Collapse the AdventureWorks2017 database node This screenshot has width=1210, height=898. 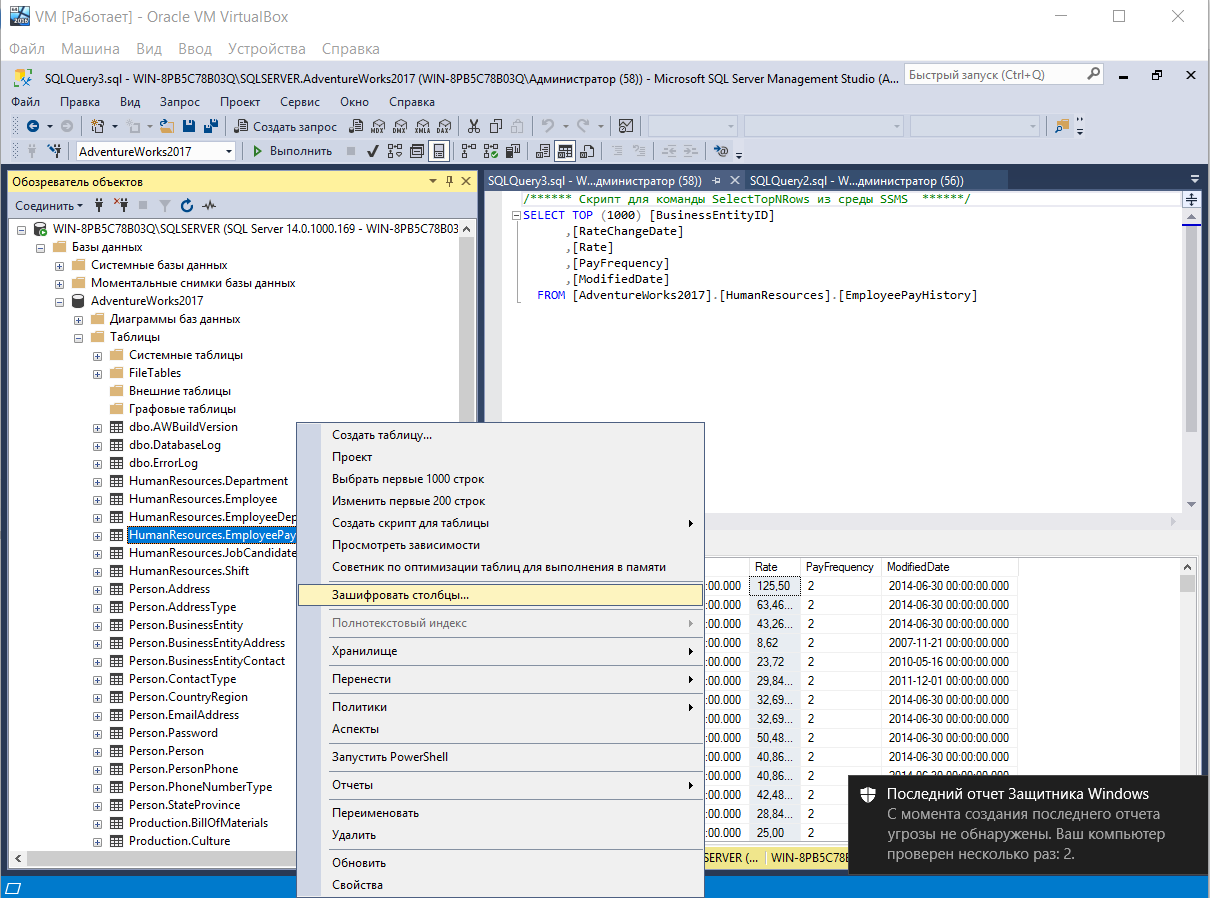point(60,301)
